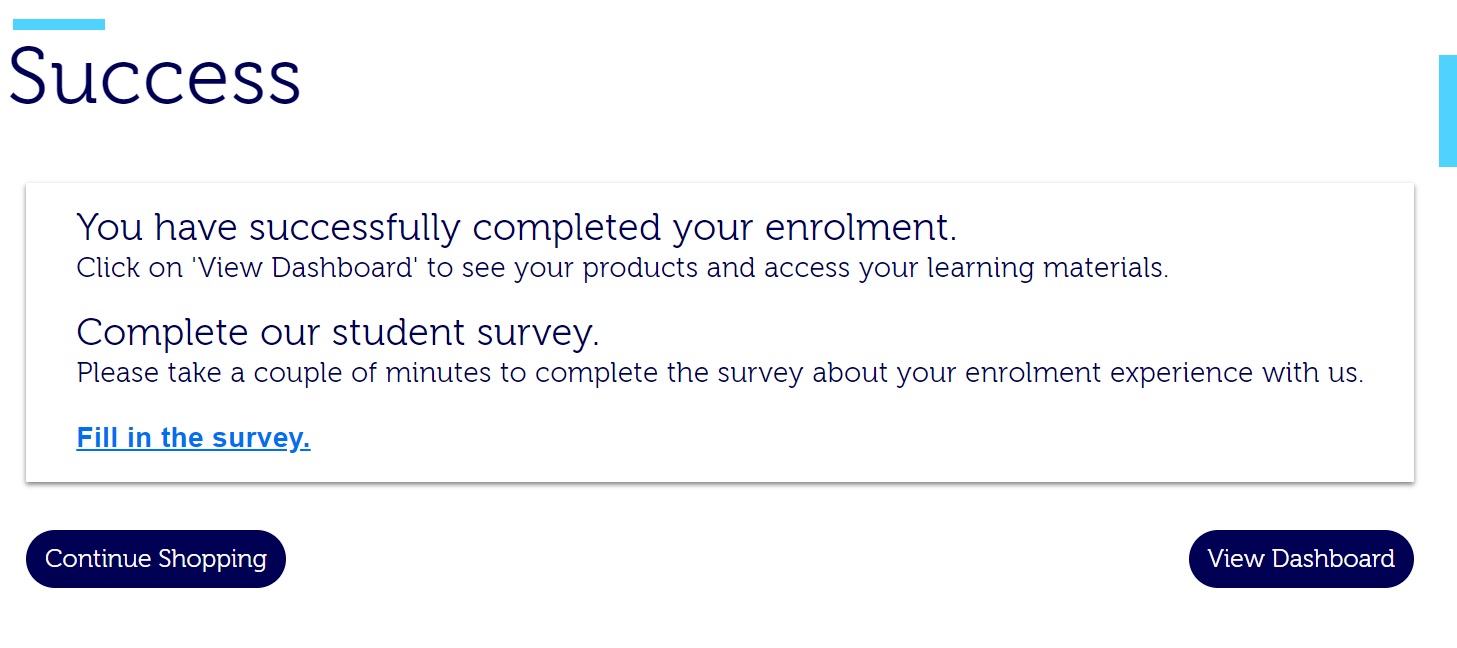Image resolution: width=1457 pixels, height=648 pixels.
Task: Select the survey instructions sentence
Action: pyautogui.click(x=720, y=372)
